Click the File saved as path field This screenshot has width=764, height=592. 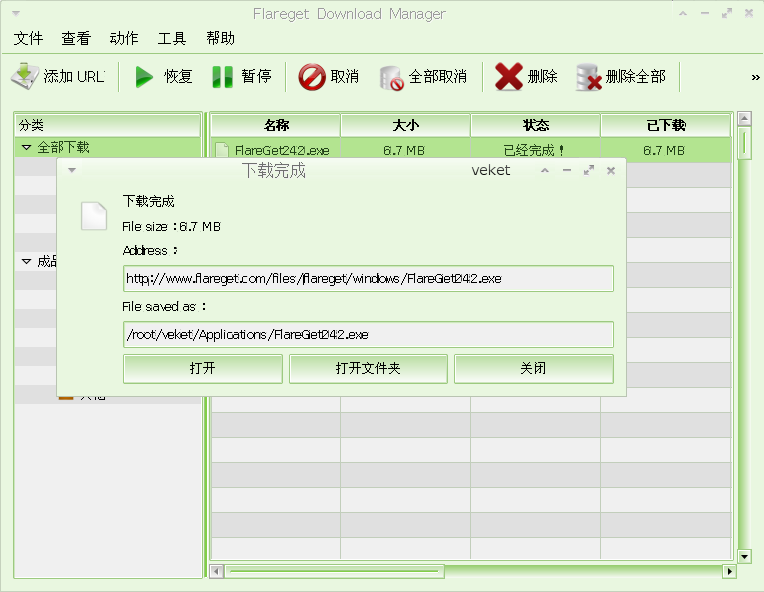click(x=368, y=334)
